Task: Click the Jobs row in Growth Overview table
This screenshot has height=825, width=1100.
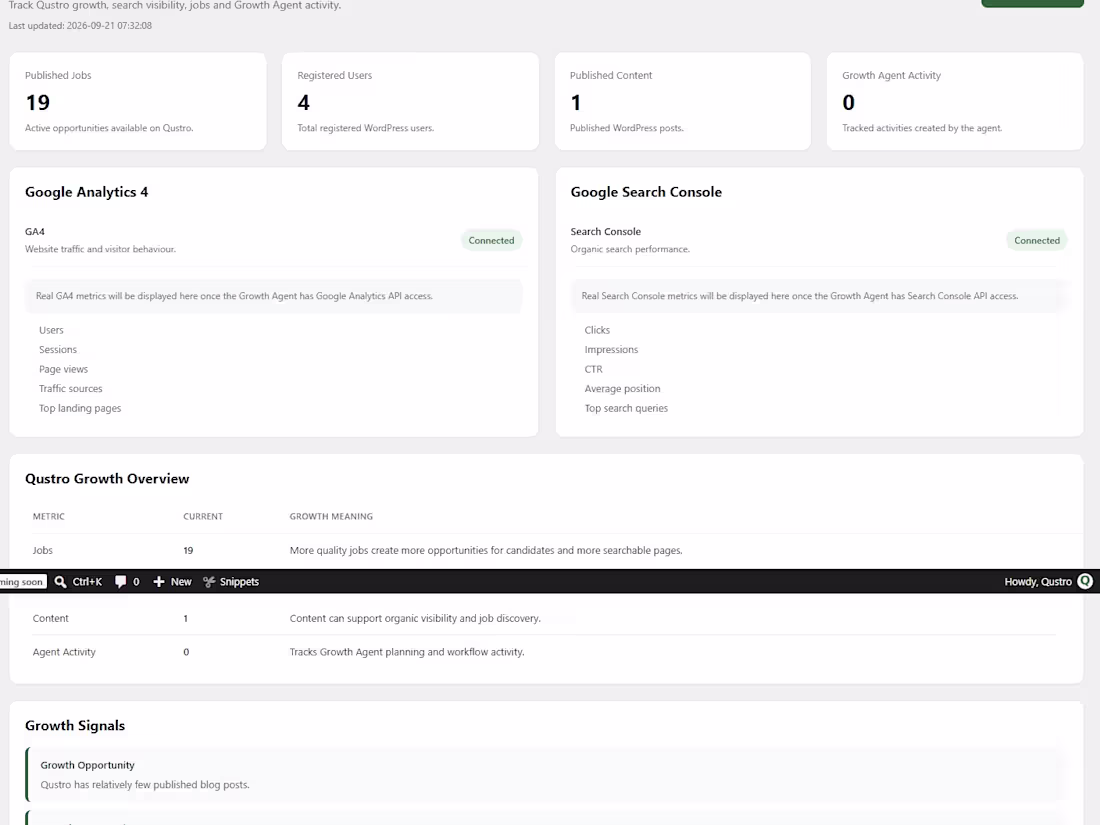Action: click(x=544, y=551)
